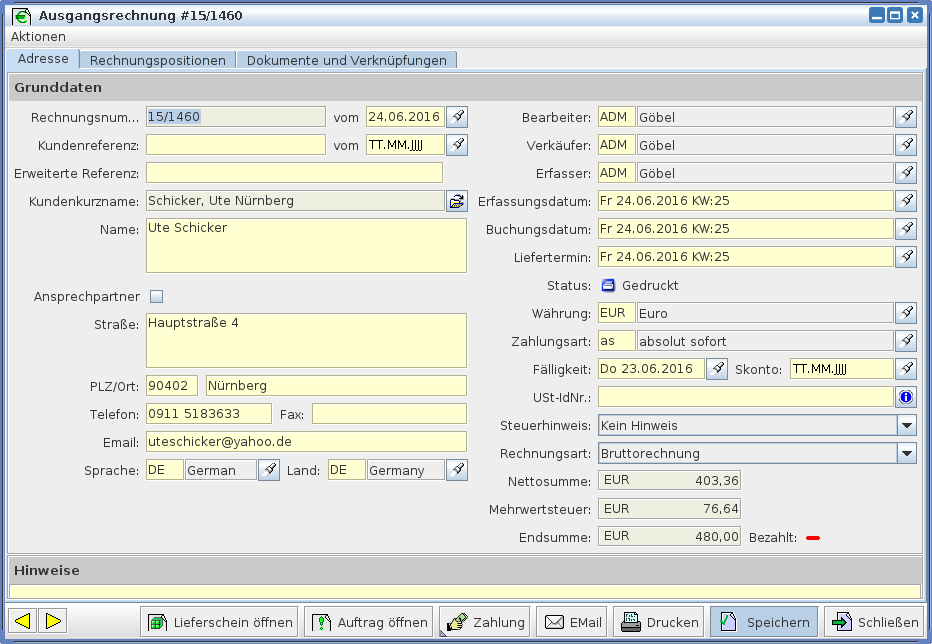Go to next record with yellow right arrow

click(x=53, y=621)
